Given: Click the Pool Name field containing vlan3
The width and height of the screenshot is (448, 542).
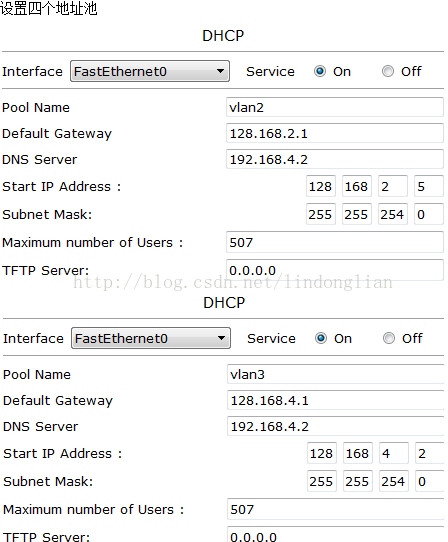Looking at the screenshot, I should [336, 374].
